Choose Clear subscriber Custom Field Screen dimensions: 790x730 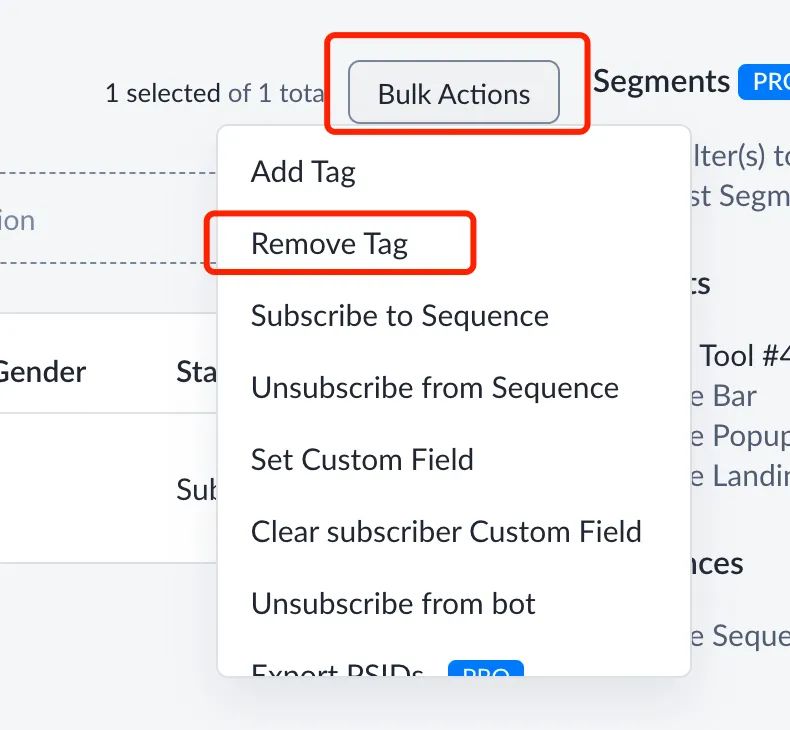pos(446,532)
